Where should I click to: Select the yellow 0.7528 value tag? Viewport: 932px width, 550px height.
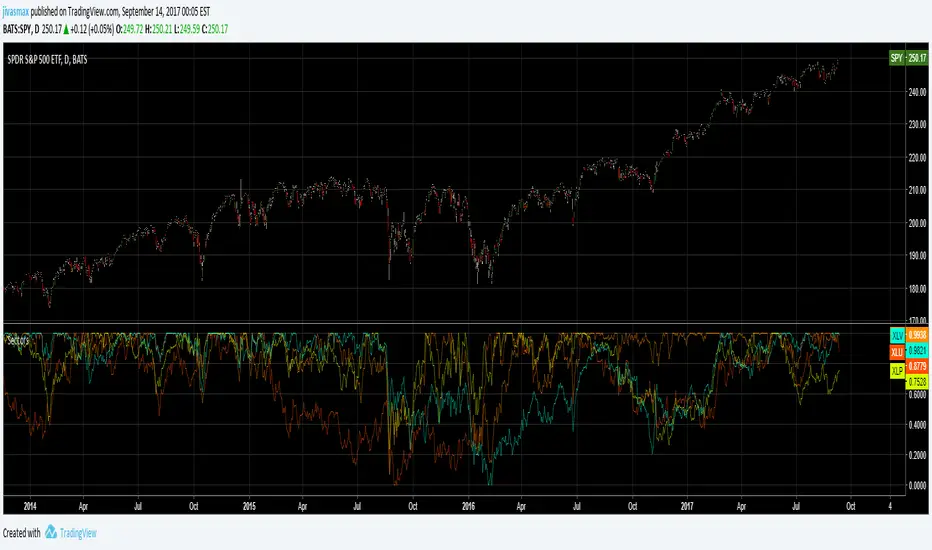[917, 382]
